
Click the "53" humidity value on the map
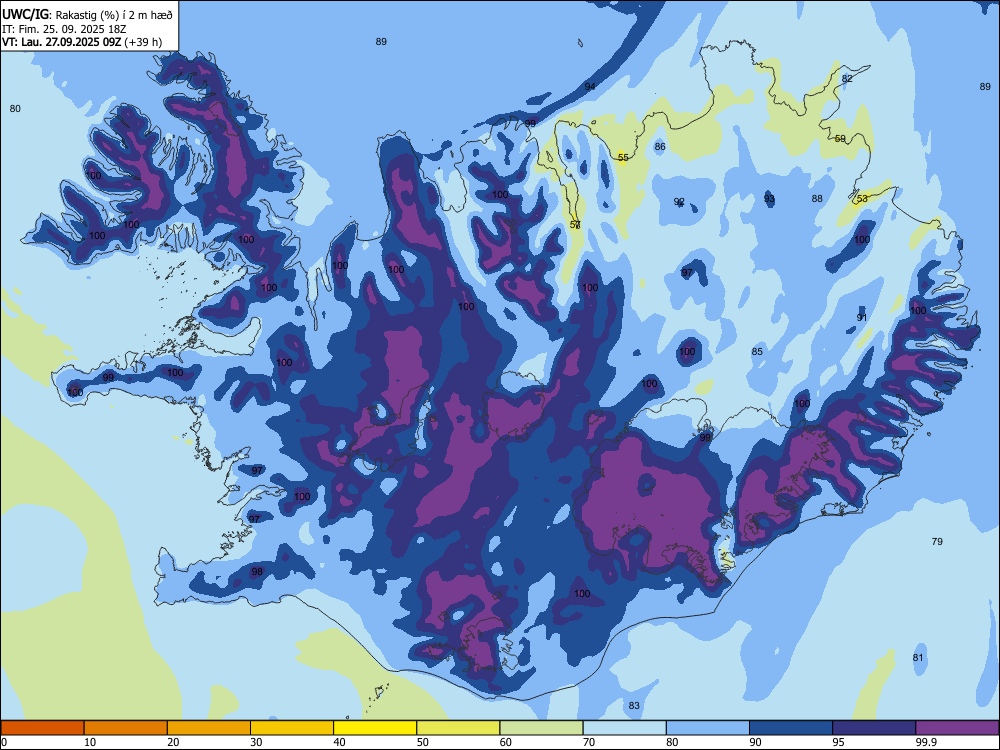(862, 198)
